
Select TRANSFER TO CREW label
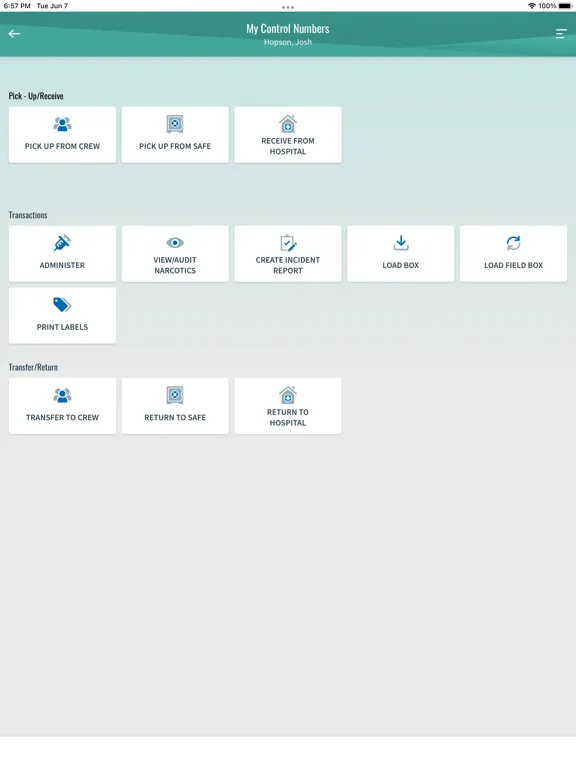coord(62,417)
